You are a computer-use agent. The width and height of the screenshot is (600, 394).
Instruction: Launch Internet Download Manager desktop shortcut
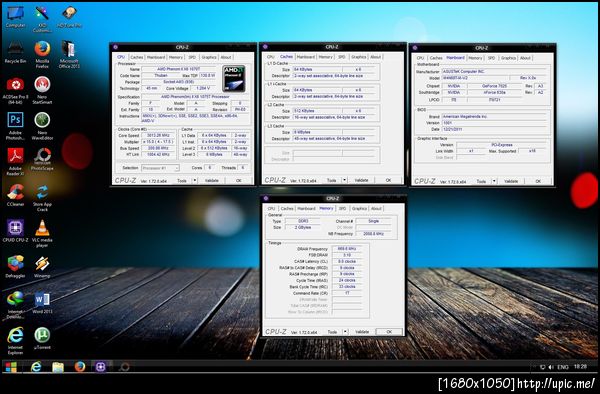coord(15,305)
